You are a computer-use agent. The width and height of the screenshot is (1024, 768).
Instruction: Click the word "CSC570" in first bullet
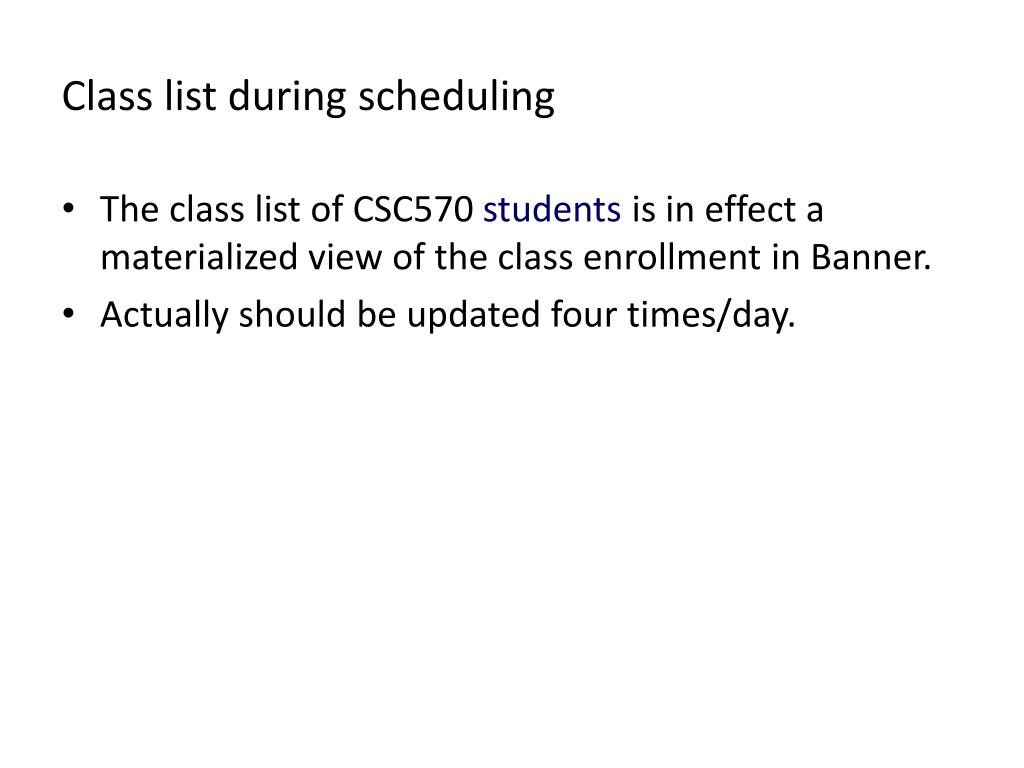413,210
